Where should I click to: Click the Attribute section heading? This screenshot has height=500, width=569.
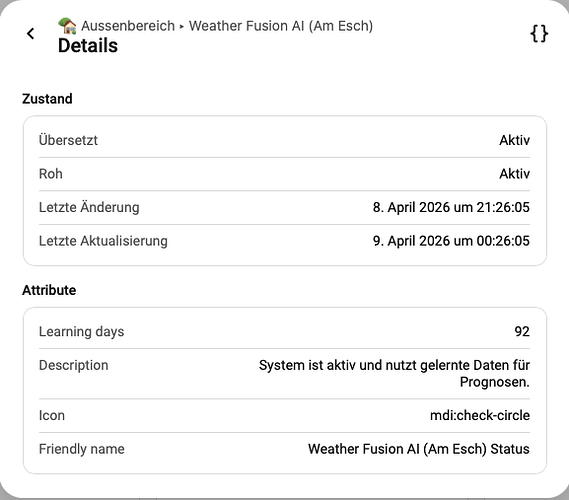(49, 290)
